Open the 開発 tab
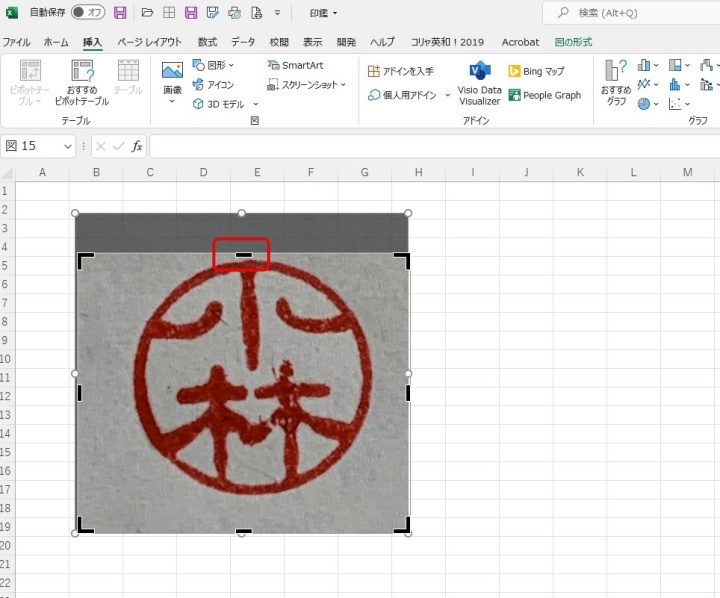The height and width of the screenshot is (598, 720). 346,42
